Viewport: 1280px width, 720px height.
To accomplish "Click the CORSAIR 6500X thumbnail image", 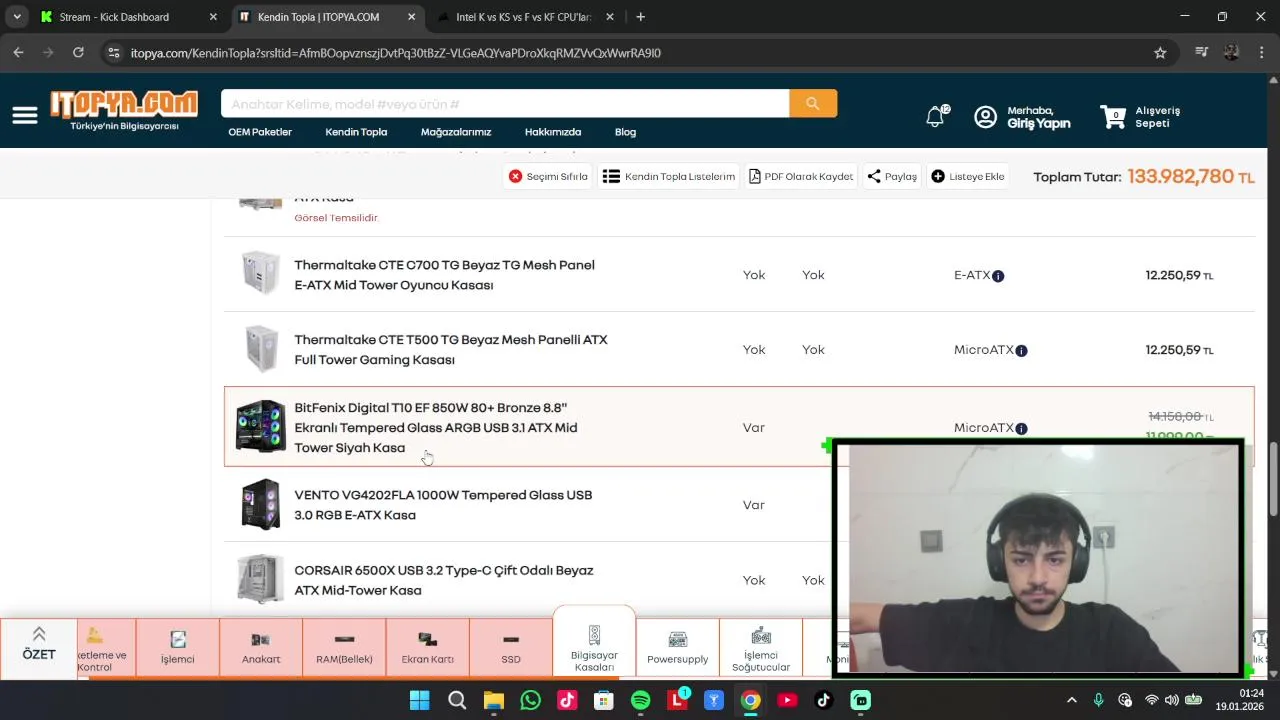I will 261,579.
